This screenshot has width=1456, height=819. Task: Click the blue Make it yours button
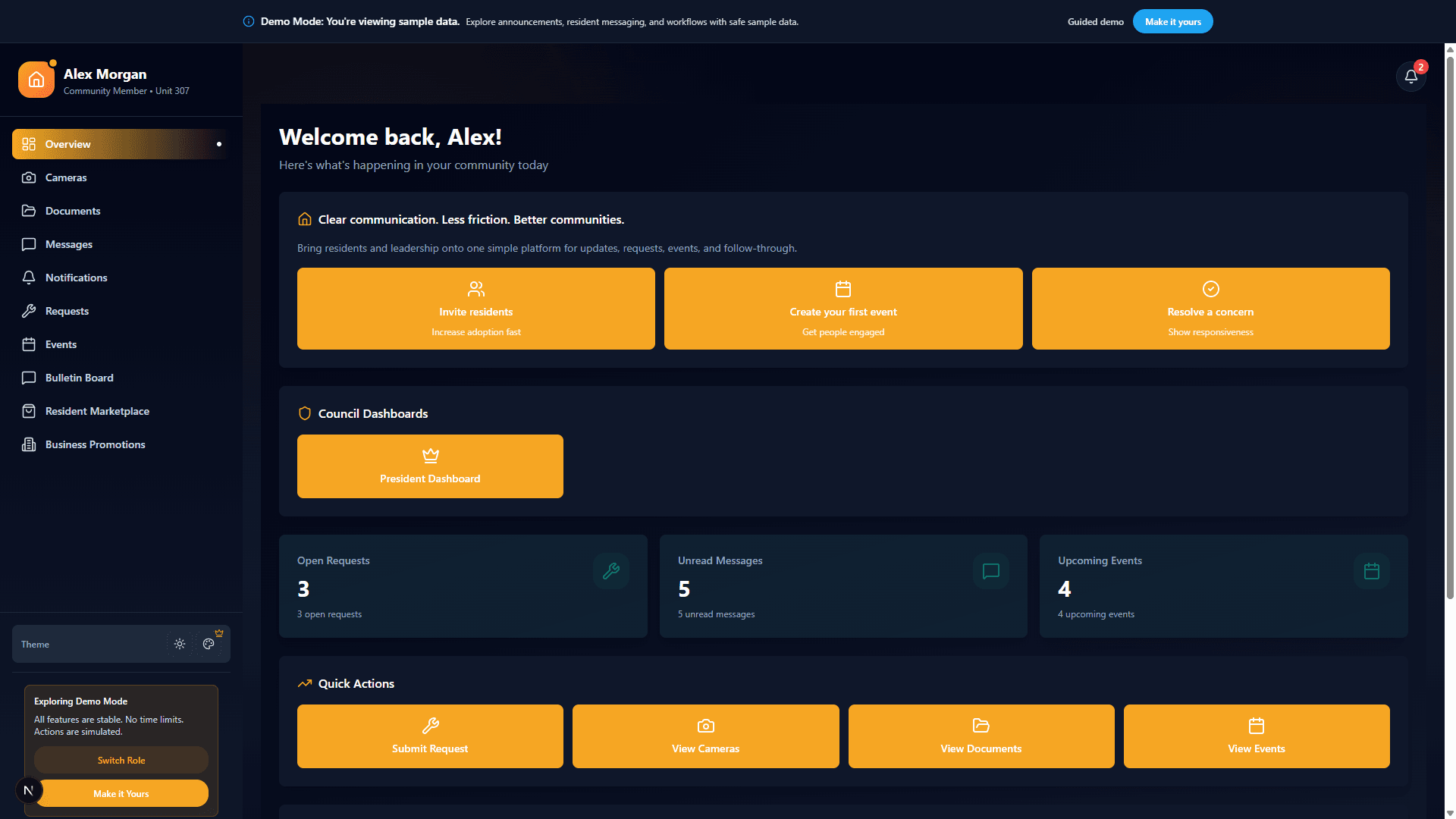[x=1172, y=21]
